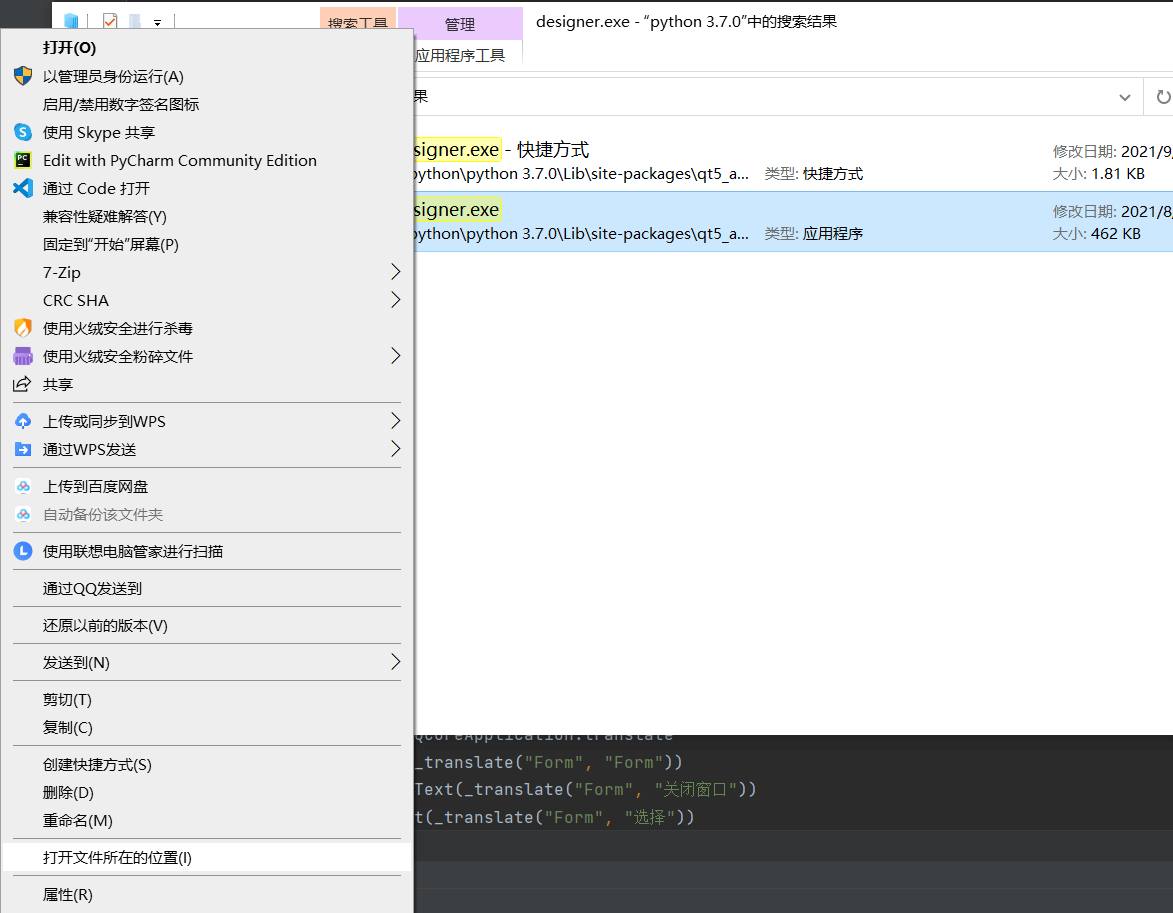Expand the 7-Zip submenu arrow
This screenshot has height=913, width=1173.
(396, 272)
